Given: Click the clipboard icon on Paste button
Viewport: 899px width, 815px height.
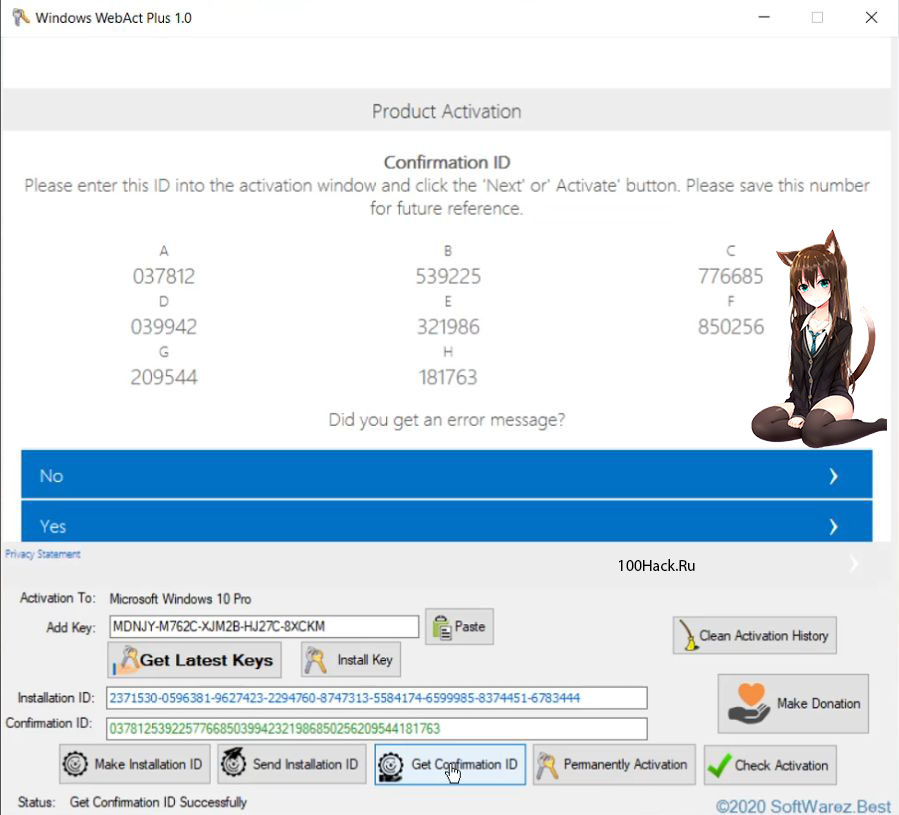Looking at the screenshot, I should coord(441,627).
